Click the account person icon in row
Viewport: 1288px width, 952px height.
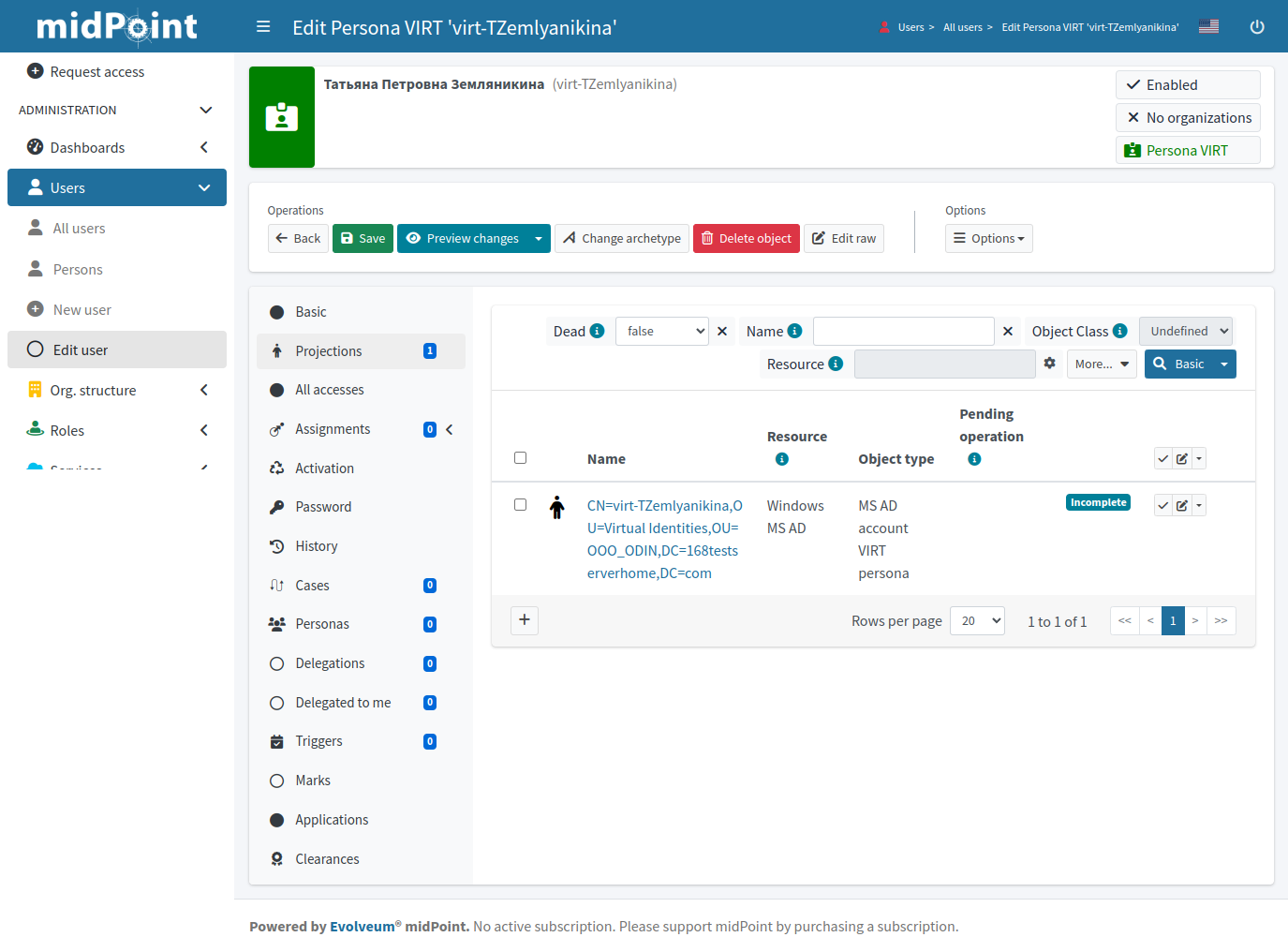point(557,507)
